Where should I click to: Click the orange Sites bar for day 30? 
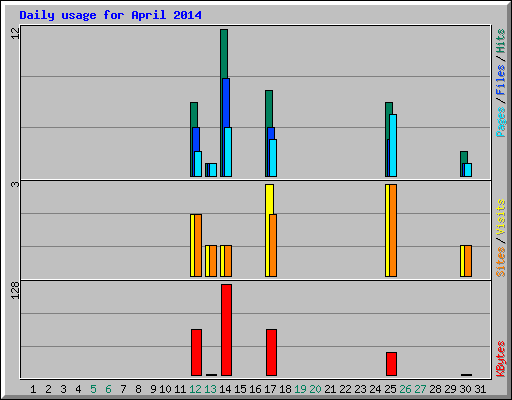(x=468, y=261)
